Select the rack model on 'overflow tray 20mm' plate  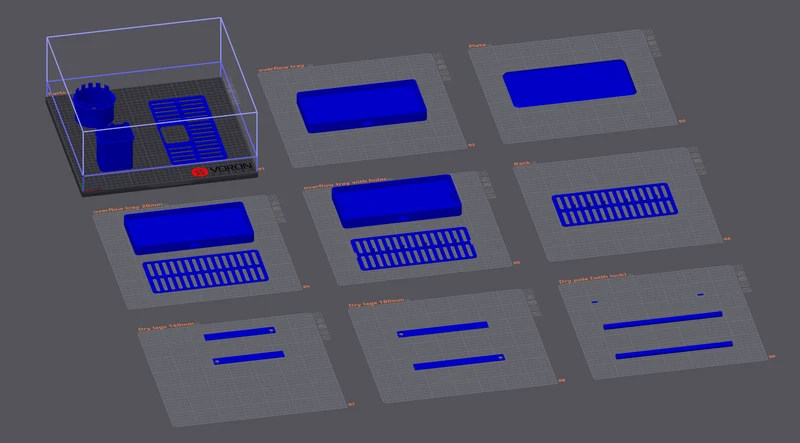(205, 271)
